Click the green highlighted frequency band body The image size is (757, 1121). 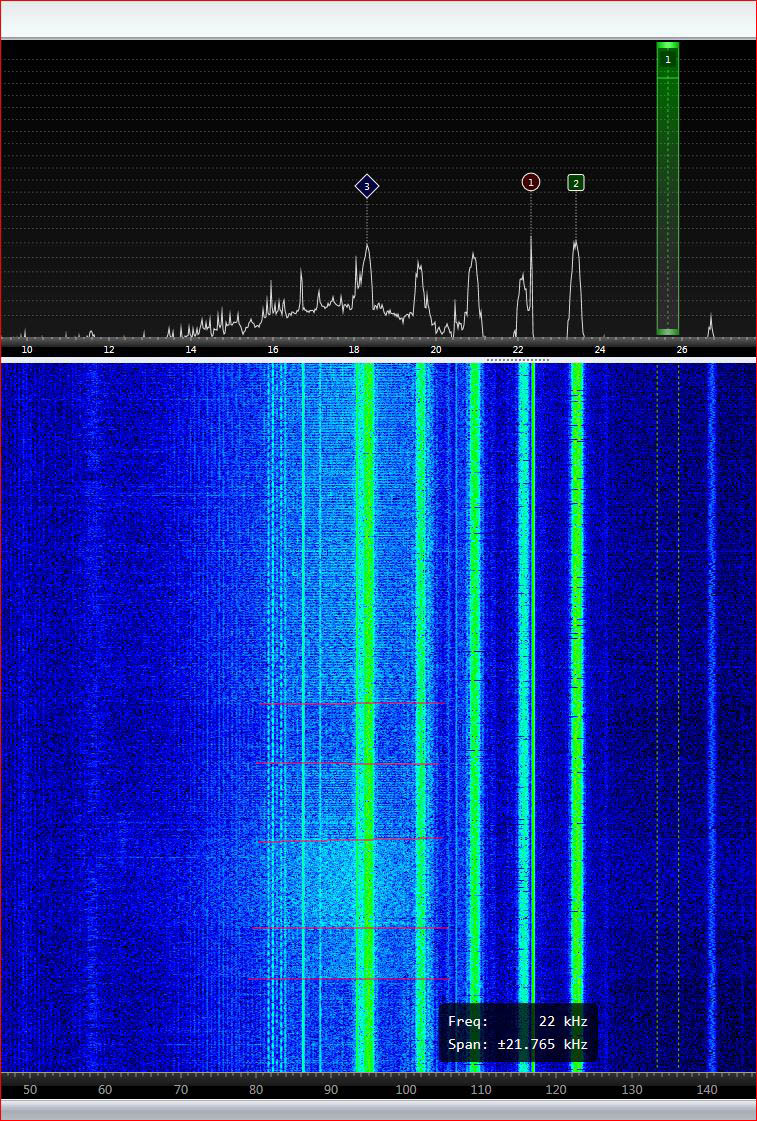pos(668,189)
